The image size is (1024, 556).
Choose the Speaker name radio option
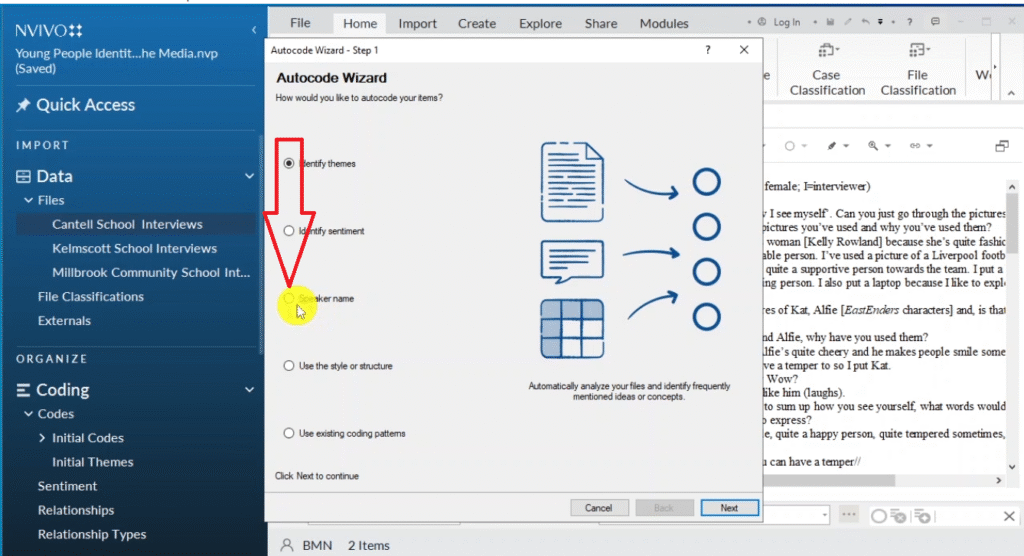(289, 298)
